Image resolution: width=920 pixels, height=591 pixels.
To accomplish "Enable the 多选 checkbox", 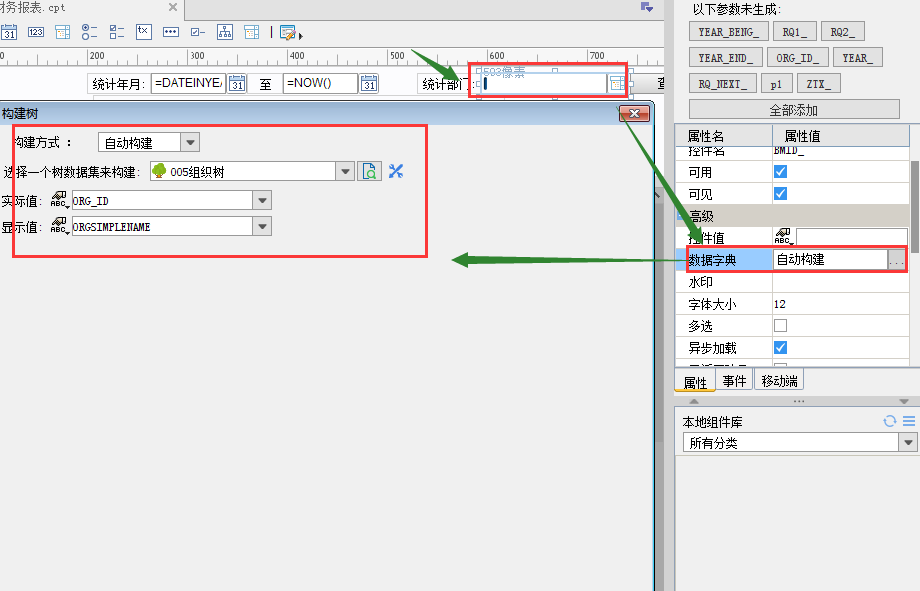I will click(780, 326).
